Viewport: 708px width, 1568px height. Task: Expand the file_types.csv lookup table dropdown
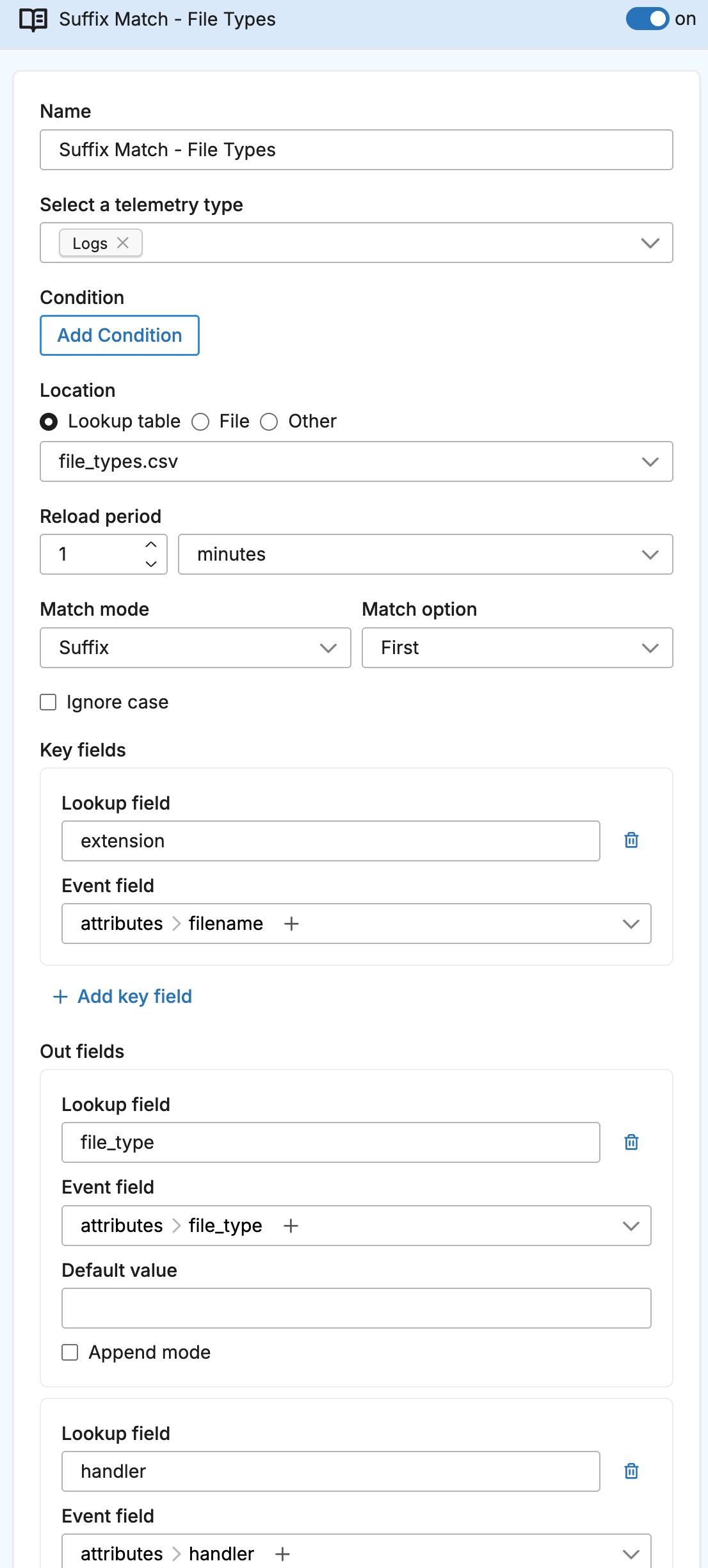(356, 461)
